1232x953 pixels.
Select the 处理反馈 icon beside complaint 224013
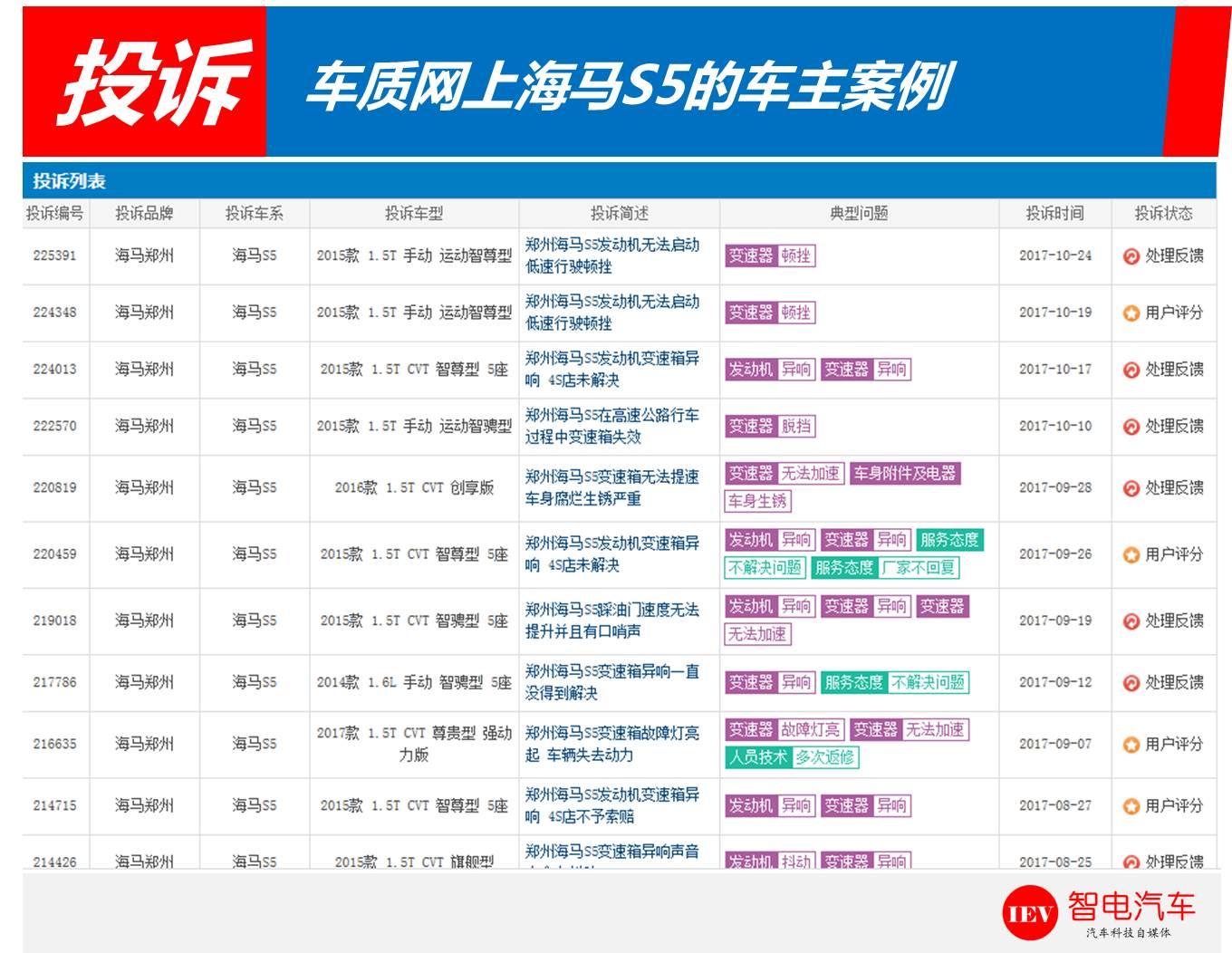click(x=1131, y=370)
